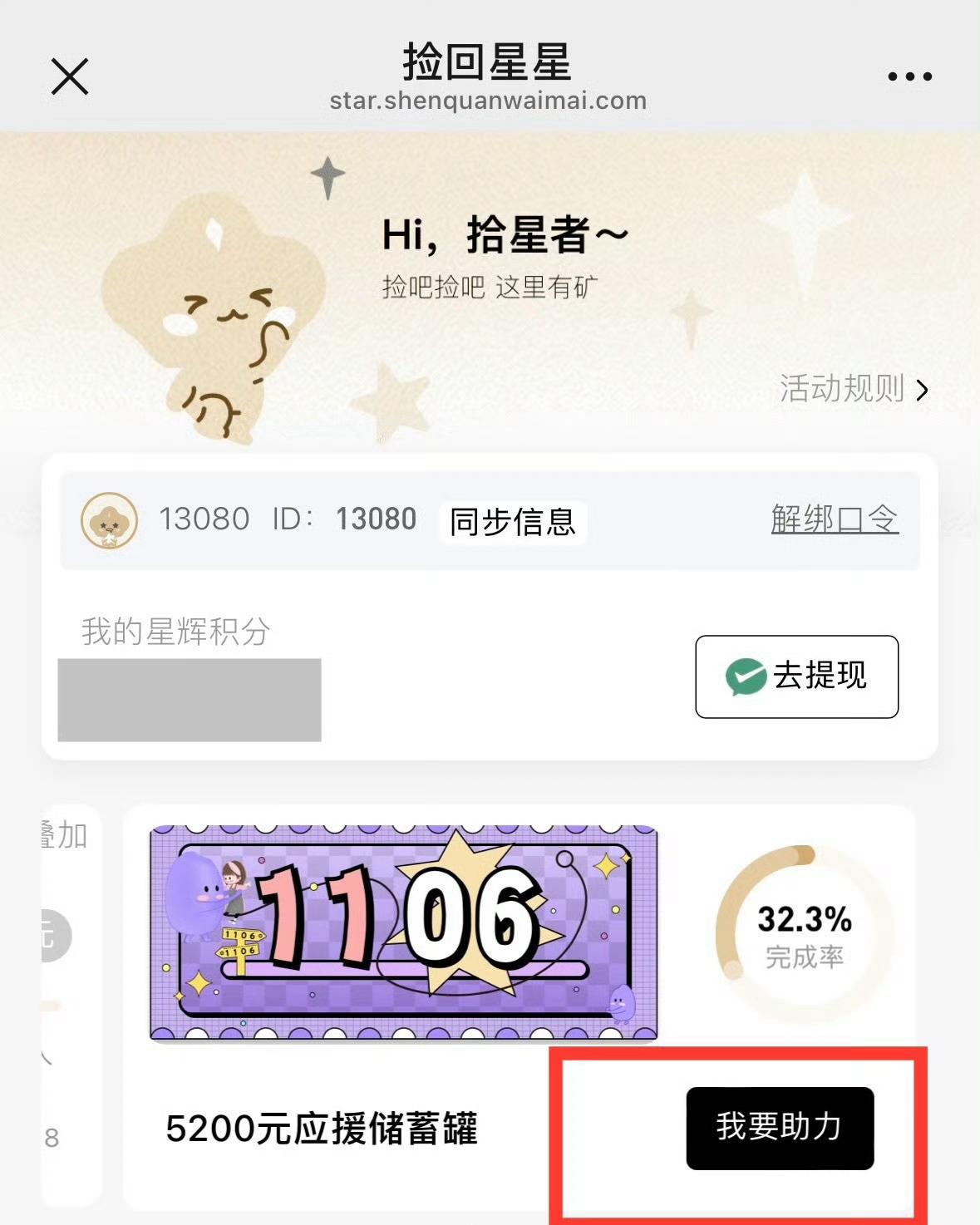Screen dimensions: 980x1225
Task: Tap the 5200元应援储蓄罐 title
Action: [x=322, y=1129]
